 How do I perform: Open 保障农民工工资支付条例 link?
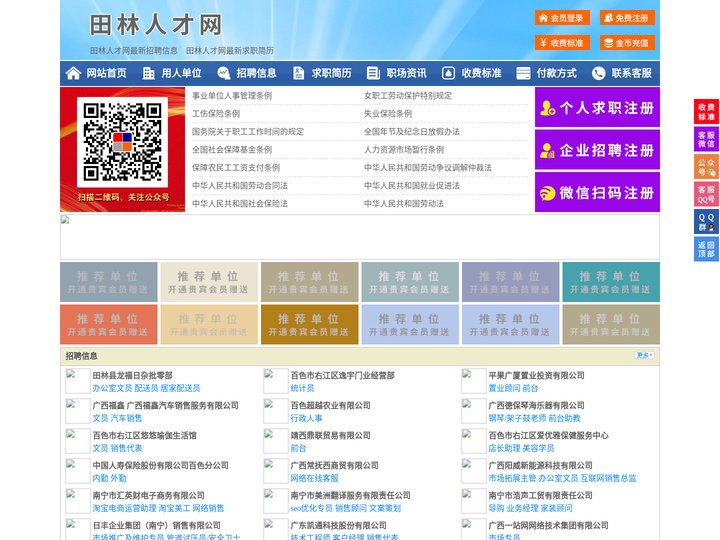(x=236, y=168)
